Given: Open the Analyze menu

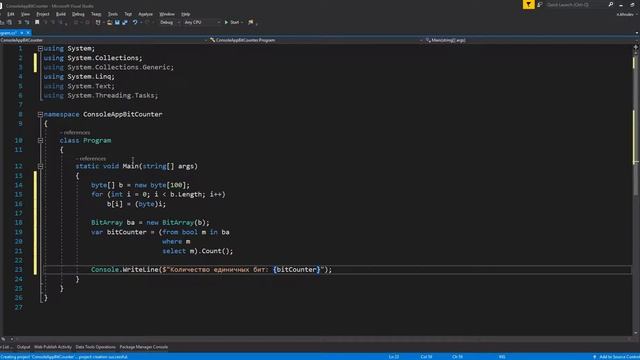Looking at the screenshot, I should tap(146, 14).
